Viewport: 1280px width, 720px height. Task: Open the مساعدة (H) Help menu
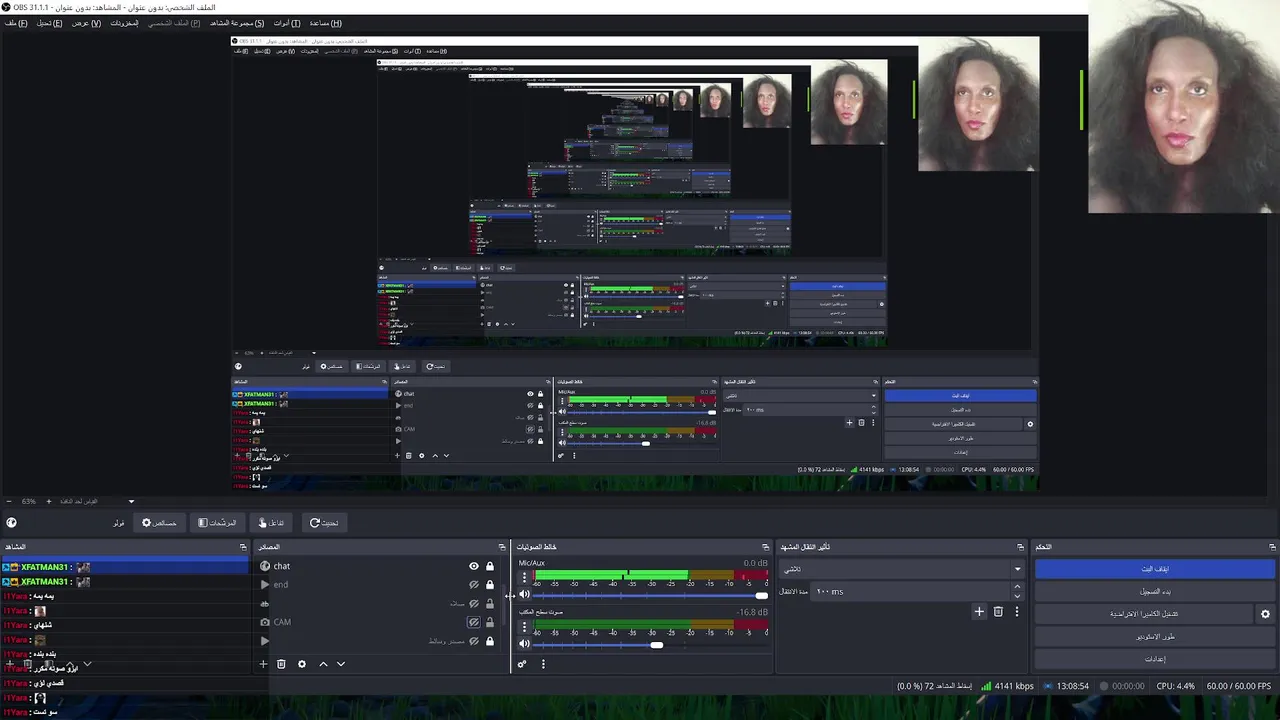[x=325, y=23]
